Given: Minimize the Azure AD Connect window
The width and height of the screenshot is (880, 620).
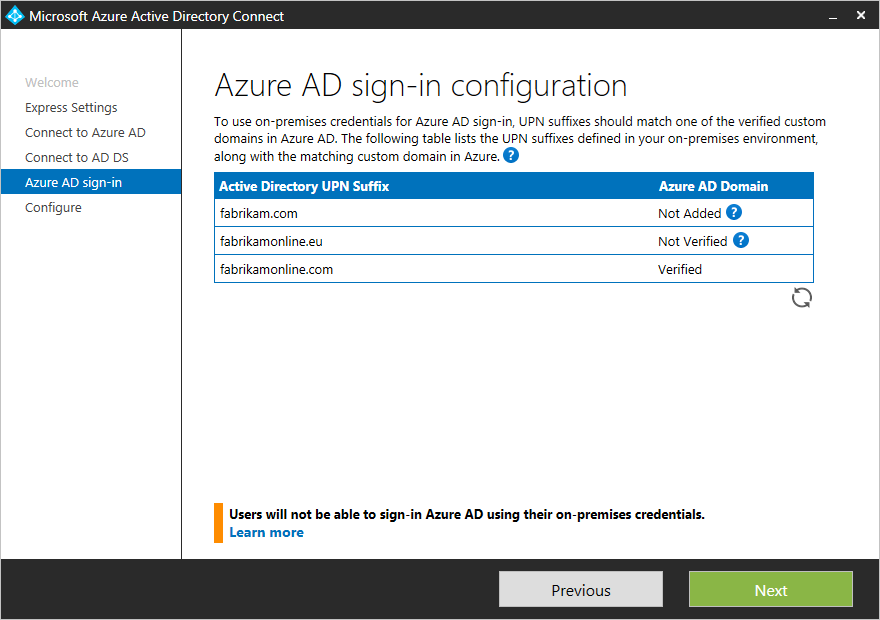Looking at the screenshot, I should (833, 16).
